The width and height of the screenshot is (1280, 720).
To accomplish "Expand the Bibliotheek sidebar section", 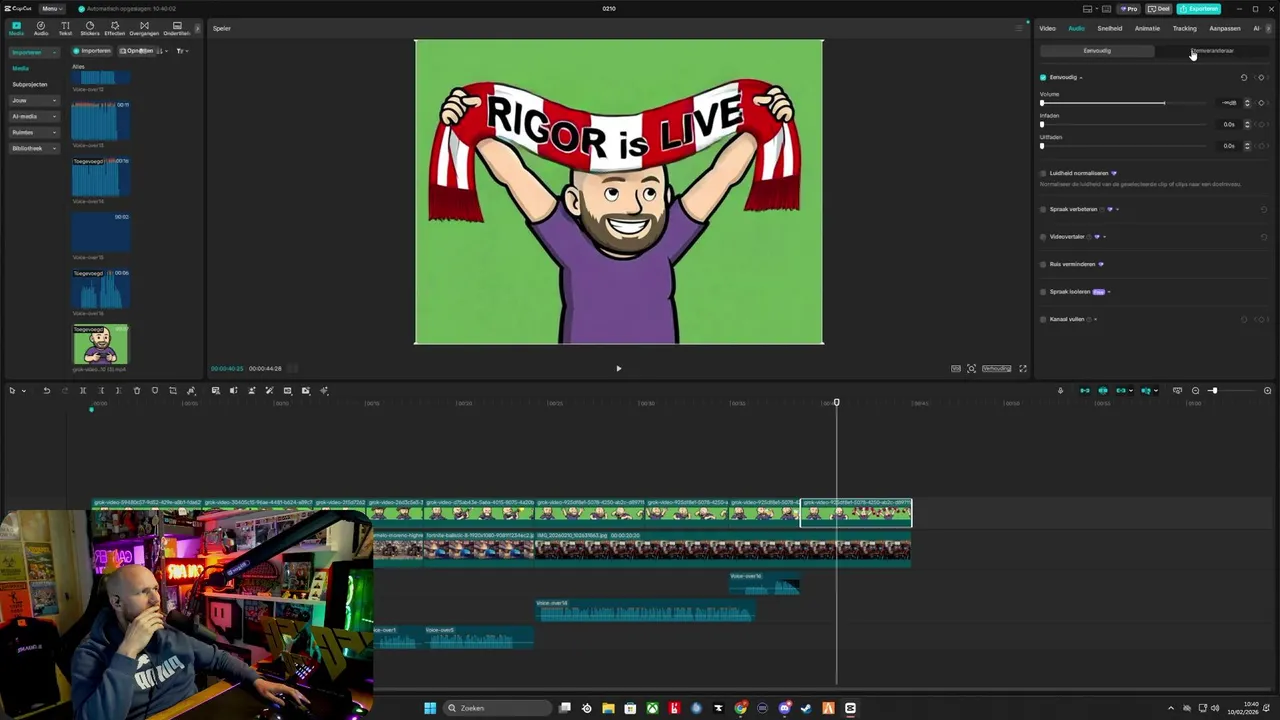I will [34, 148].
